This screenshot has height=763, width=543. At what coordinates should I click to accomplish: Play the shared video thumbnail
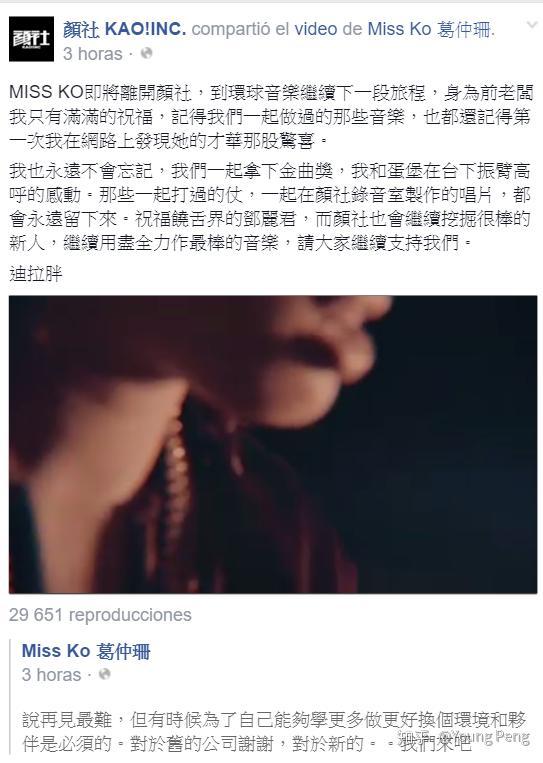tap(273, 444)
